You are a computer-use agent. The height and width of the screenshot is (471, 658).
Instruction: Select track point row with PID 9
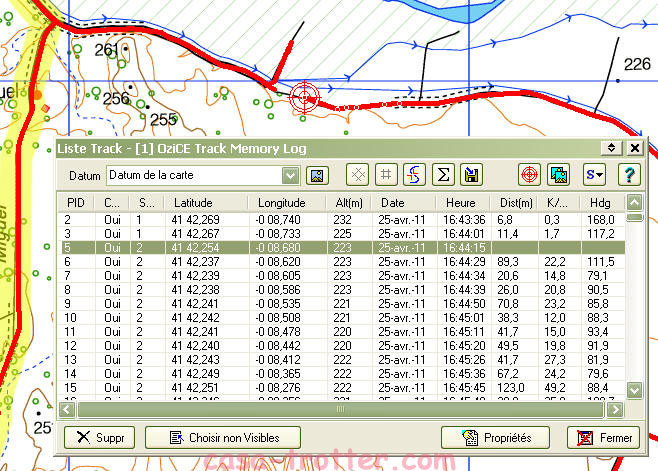point(341,304)
